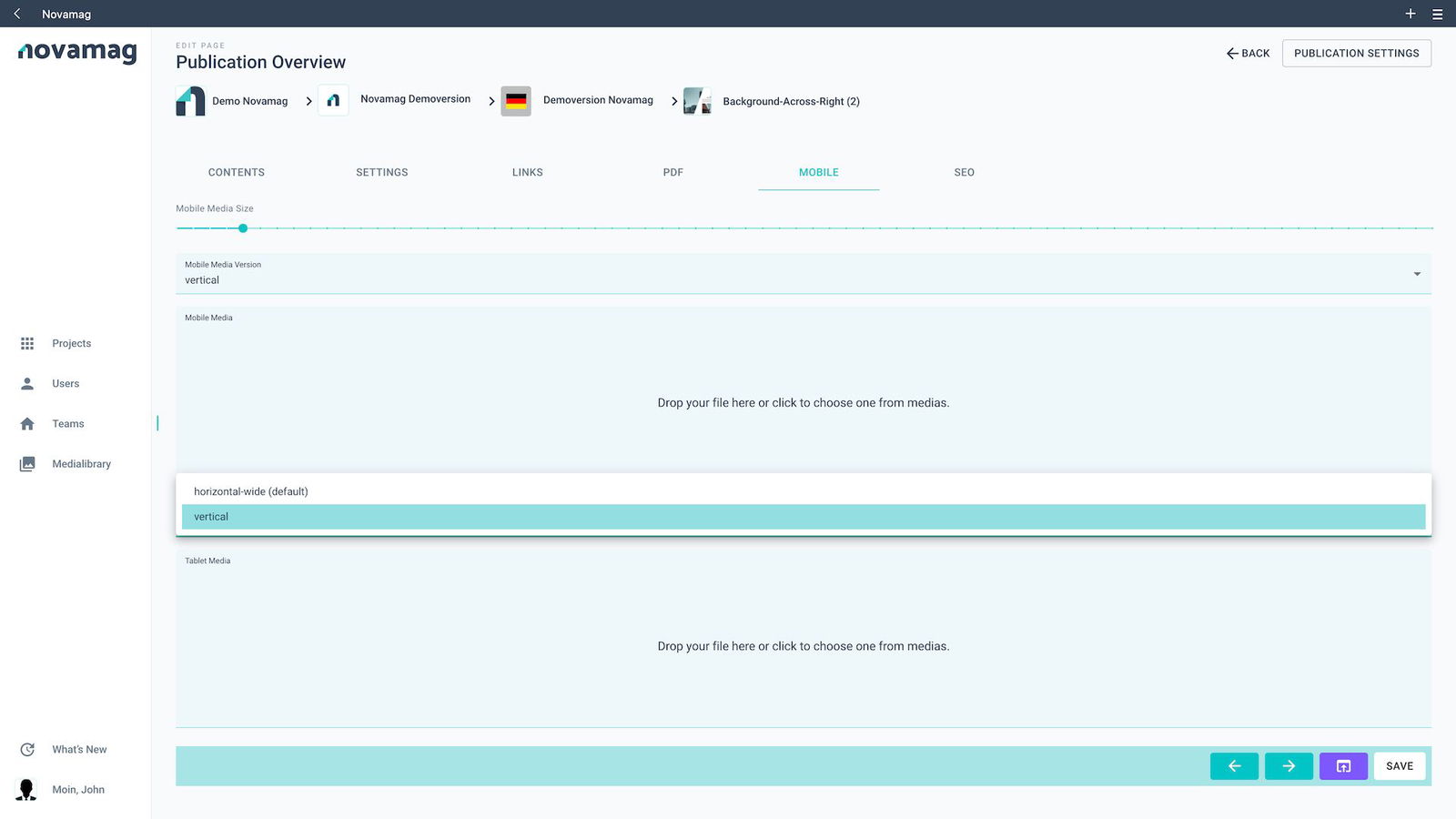The height and width of the screenshot is (819, 1456).
Task: Switch to the CONTENTS tab
Action: click(x=237, y=172)
